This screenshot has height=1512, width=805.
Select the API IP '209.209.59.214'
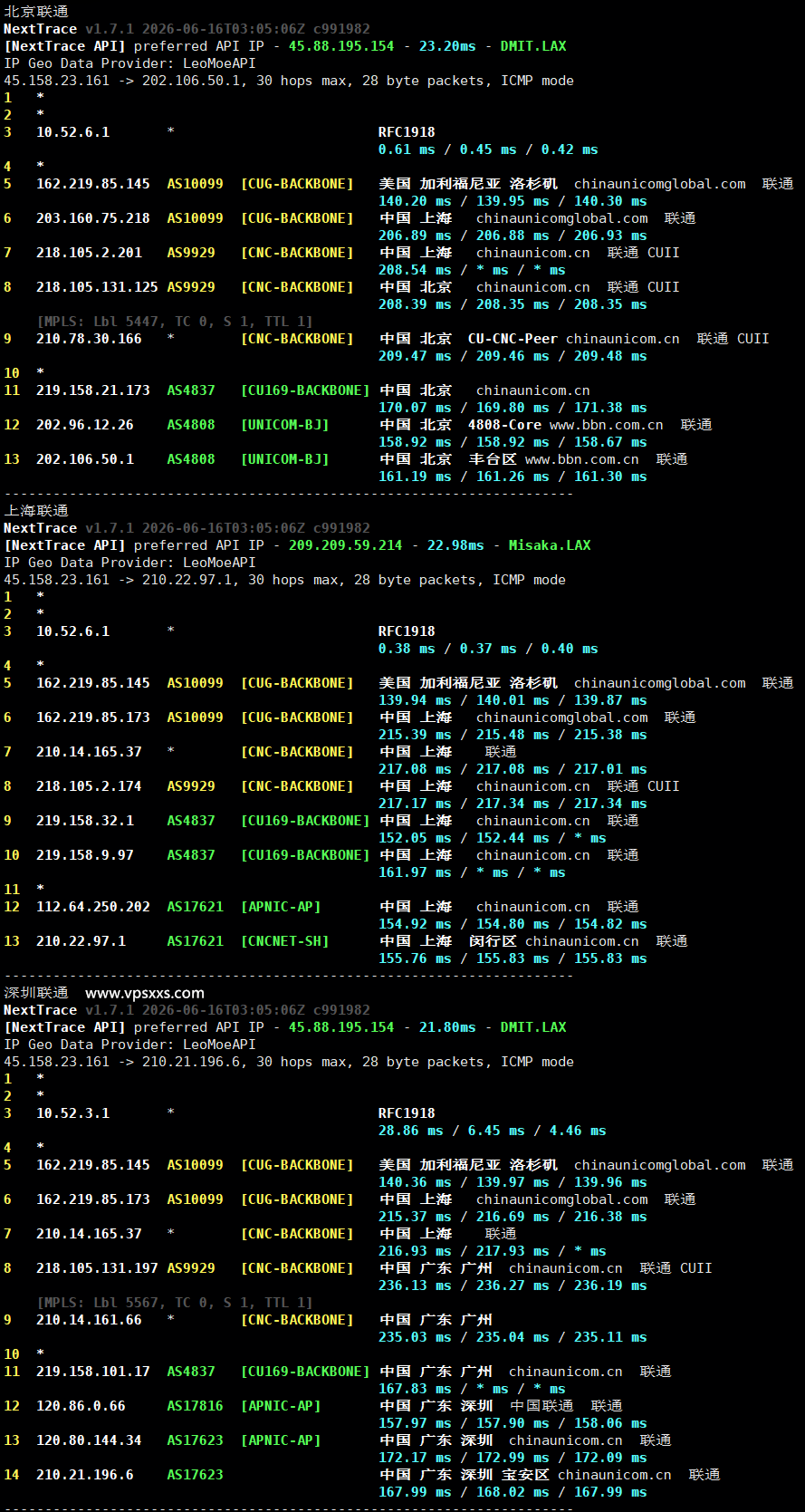[346, 545]
